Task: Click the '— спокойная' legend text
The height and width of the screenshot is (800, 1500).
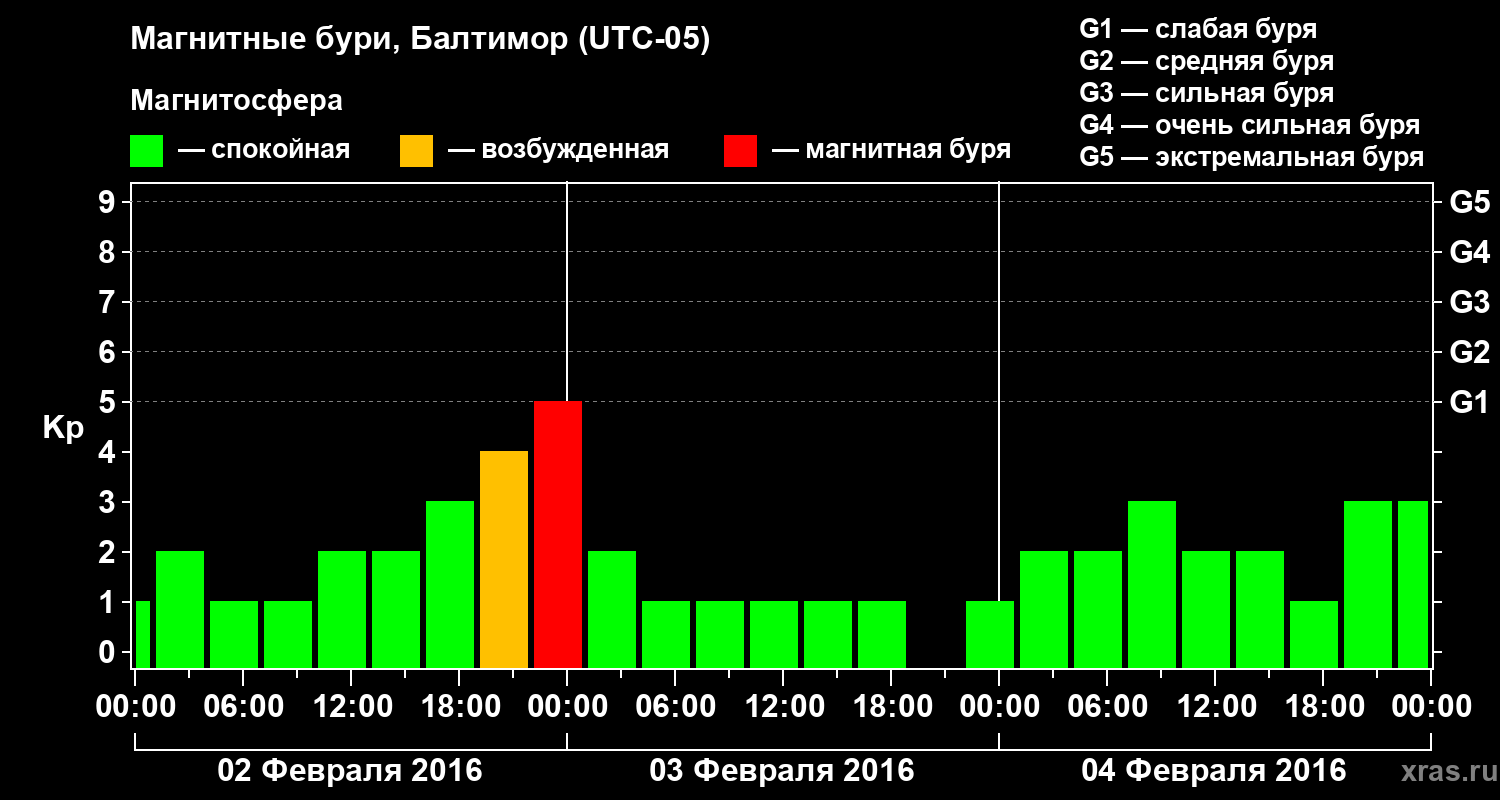Action: tap(264, 151)
